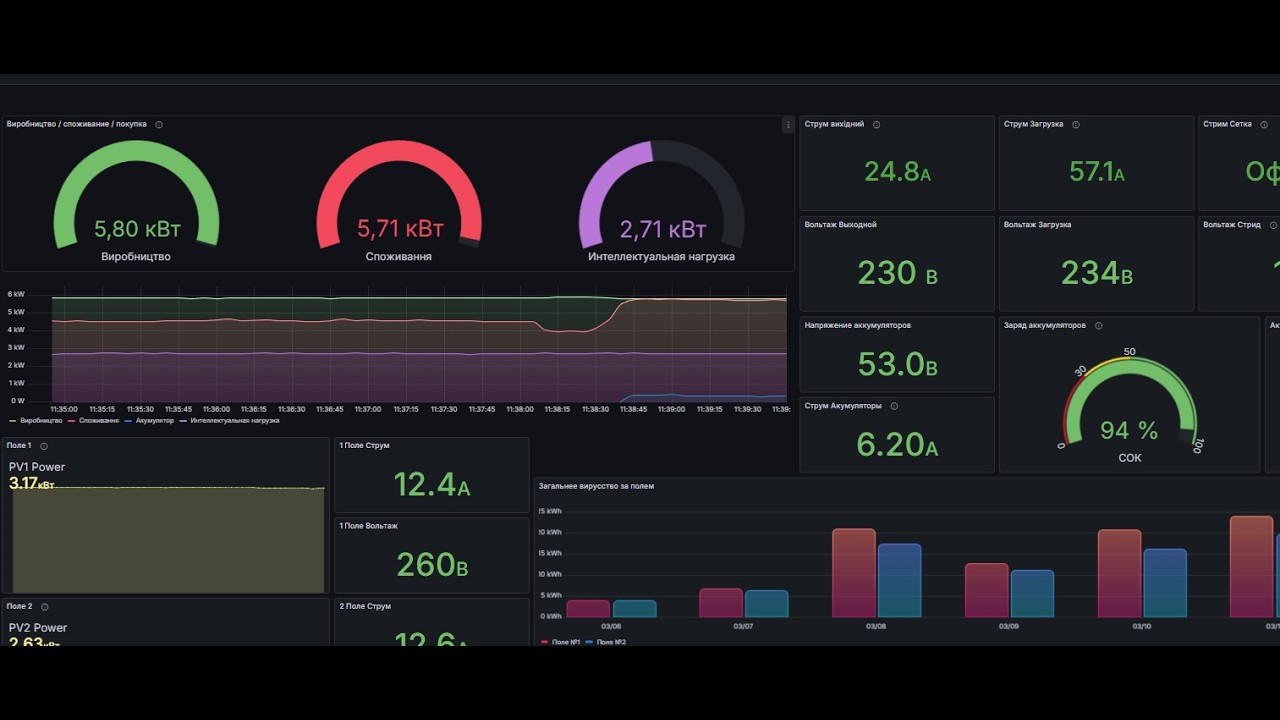Click info icon next to Вольтаж Стрид
Image resolution: width=1280 pixels, height=720 pixels.
(x=1273, y=226)
